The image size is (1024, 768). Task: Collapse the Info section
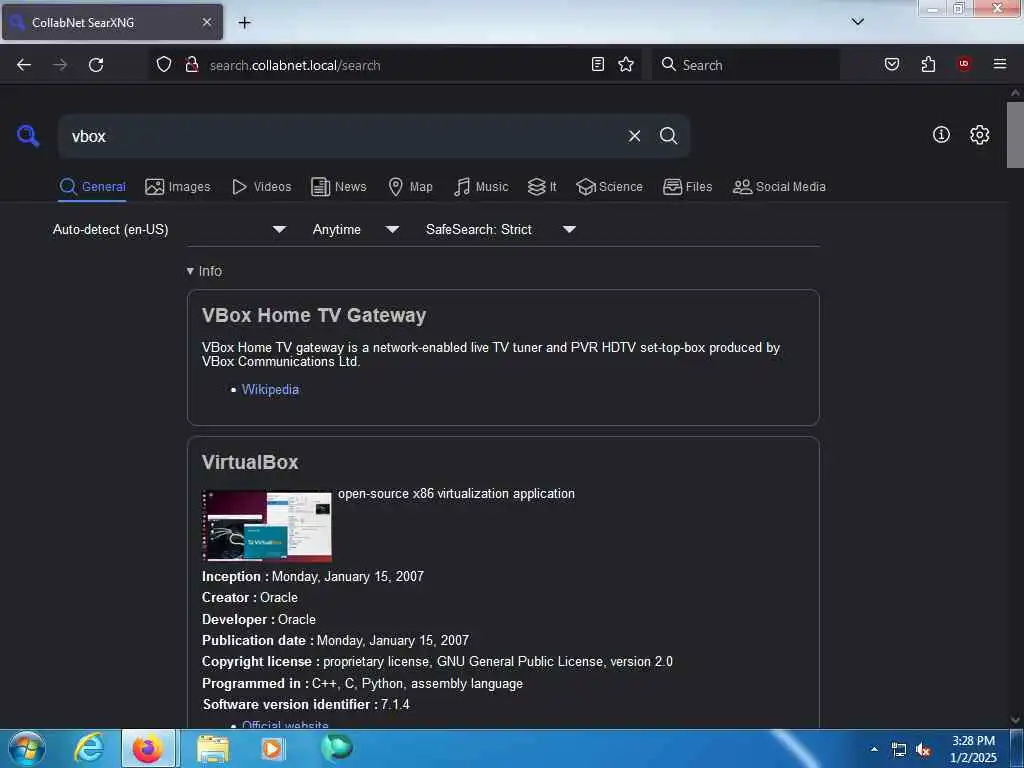pos(204,271)
